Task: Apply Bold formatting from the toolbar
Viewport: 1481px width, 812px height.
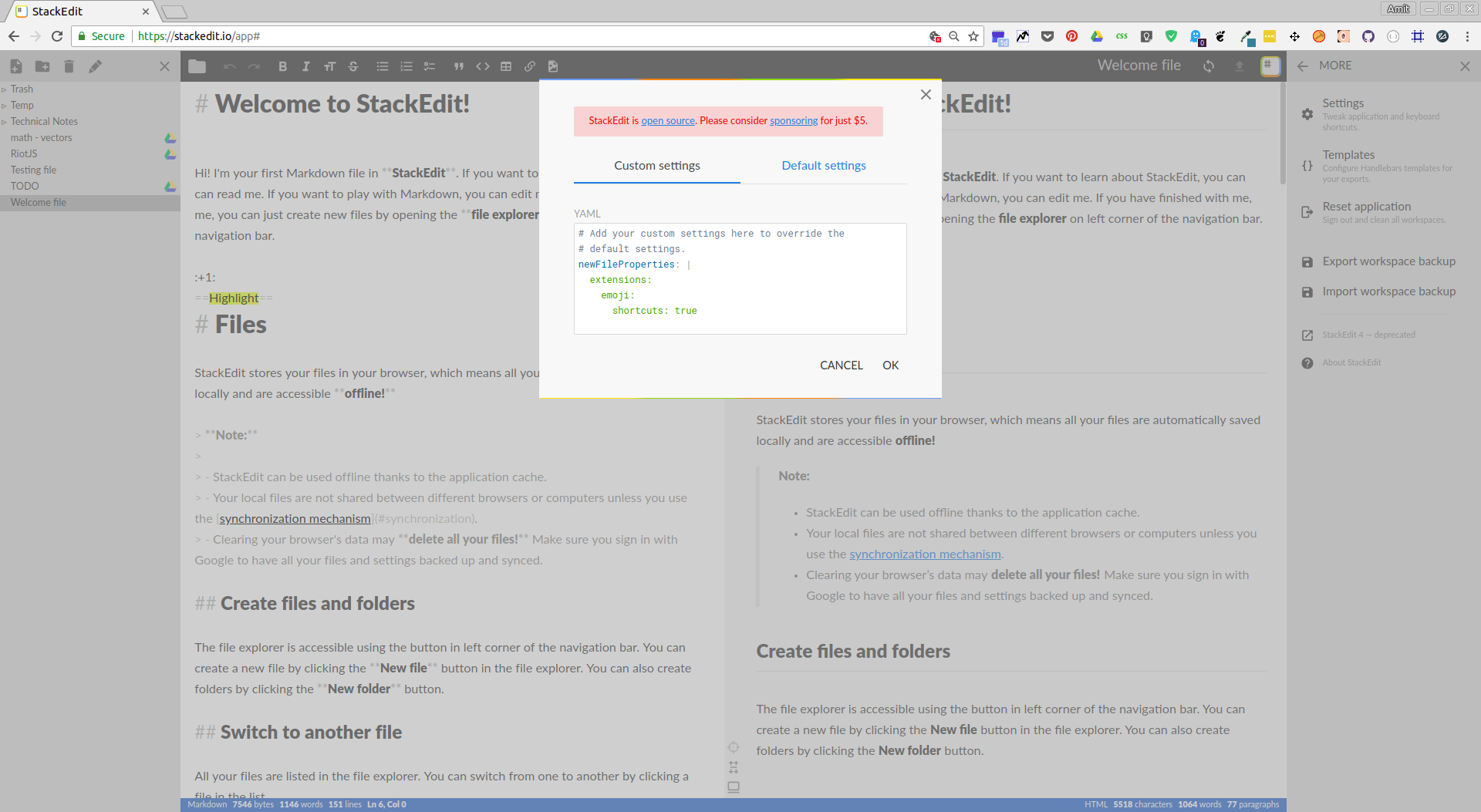Action: point(282,66)
